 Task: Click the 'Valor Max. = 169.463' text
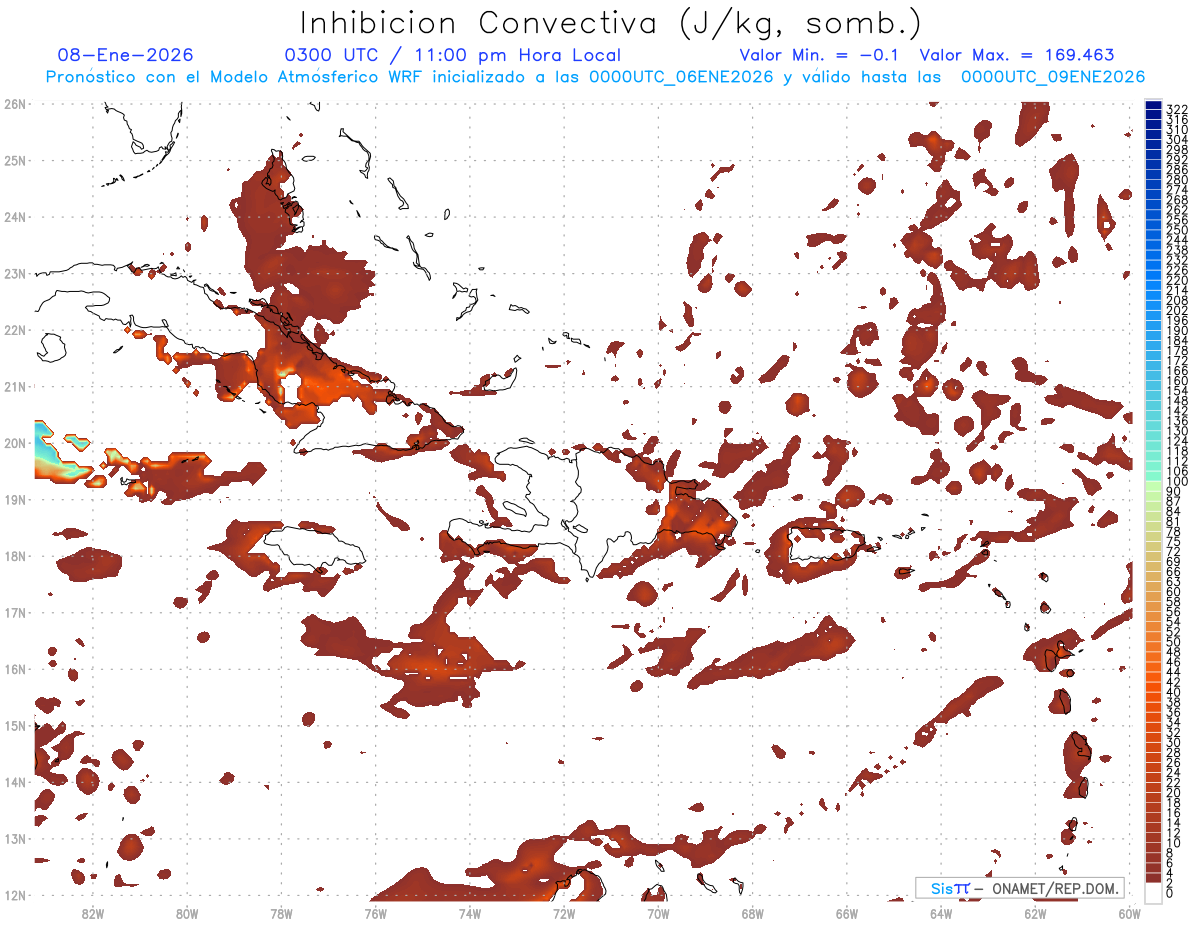click(1017, 55)
